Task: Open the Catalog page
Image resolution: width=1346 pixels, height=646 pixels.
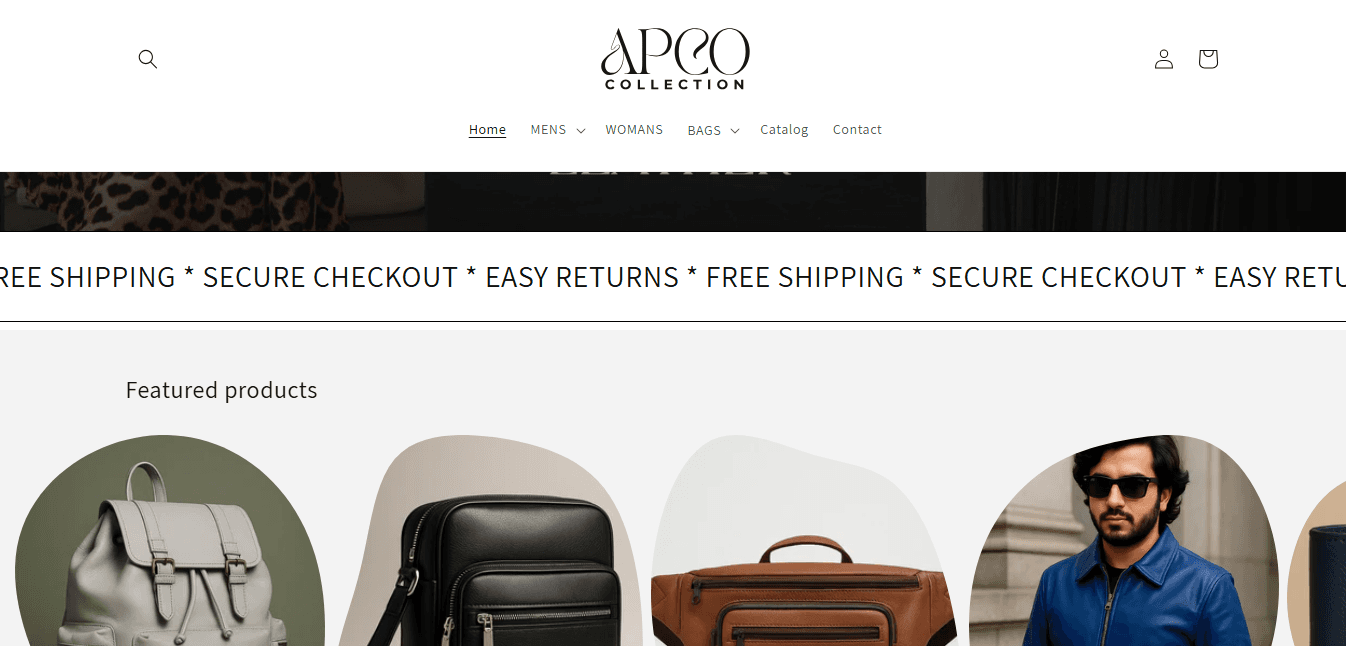Action: 784,130
